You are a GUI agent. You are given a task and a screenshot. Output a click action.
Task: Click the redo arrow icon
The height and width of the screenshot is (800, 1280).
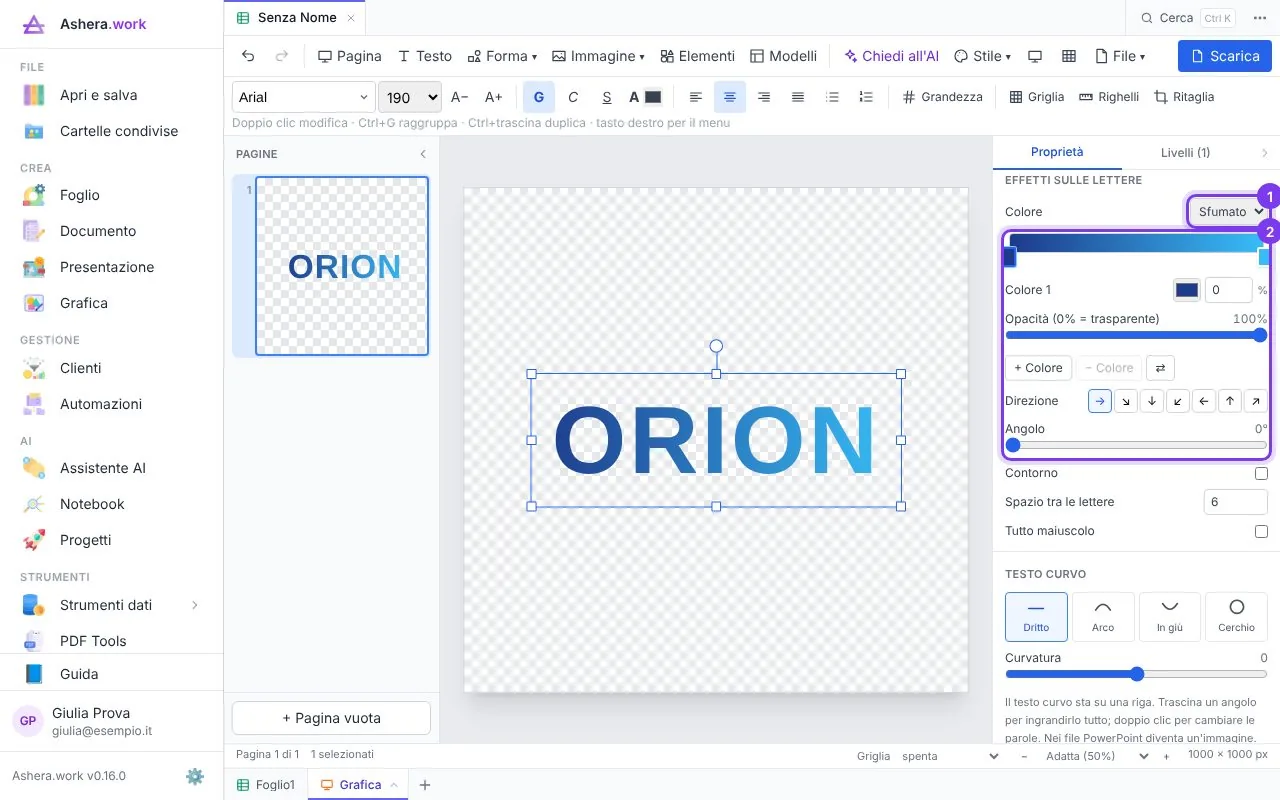coord(282,56)
